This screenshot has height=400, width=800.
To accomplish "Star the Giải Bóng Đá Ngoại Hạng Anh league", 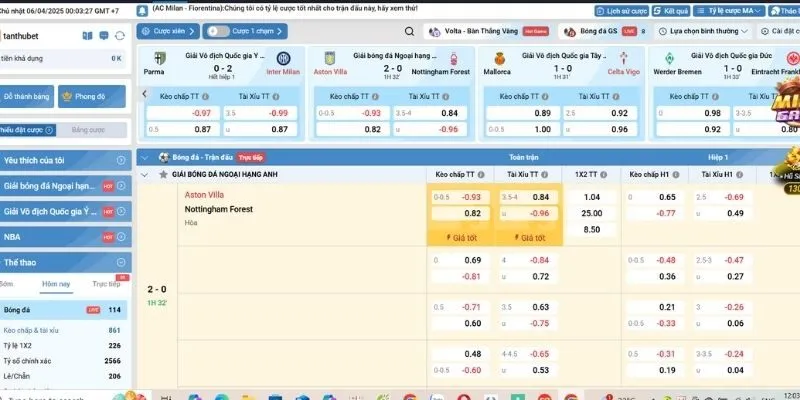I will pos(162,173).
